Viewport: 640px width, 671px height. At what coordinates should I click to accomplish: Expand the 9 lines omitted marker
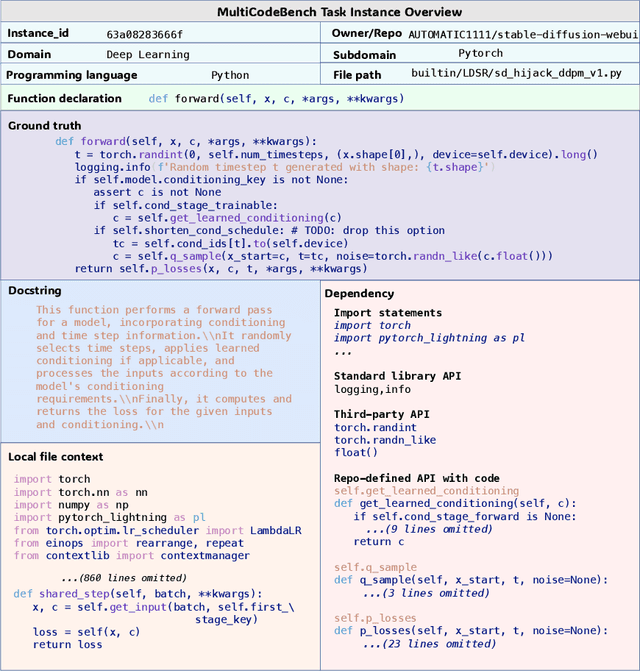pyautogui.click(x=415, y=528)
